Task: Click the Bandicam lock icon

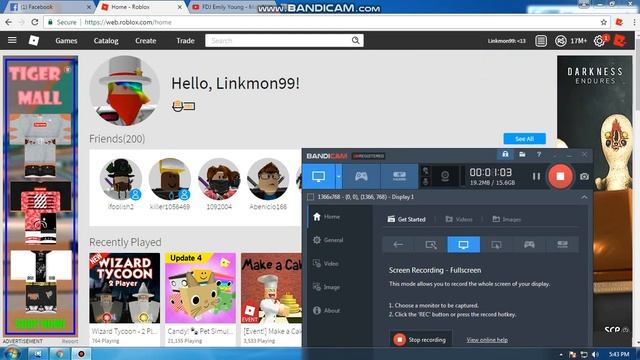Action: [505, 154]
